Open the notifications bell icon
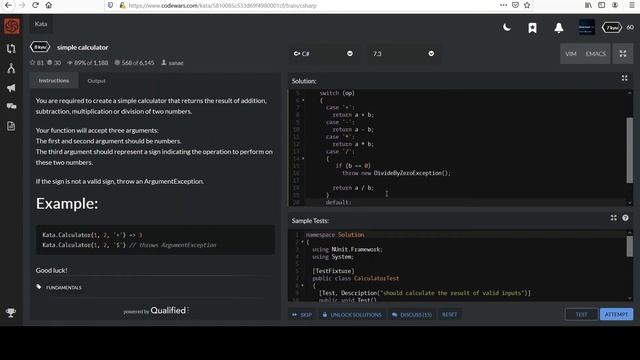 point(559,28)
